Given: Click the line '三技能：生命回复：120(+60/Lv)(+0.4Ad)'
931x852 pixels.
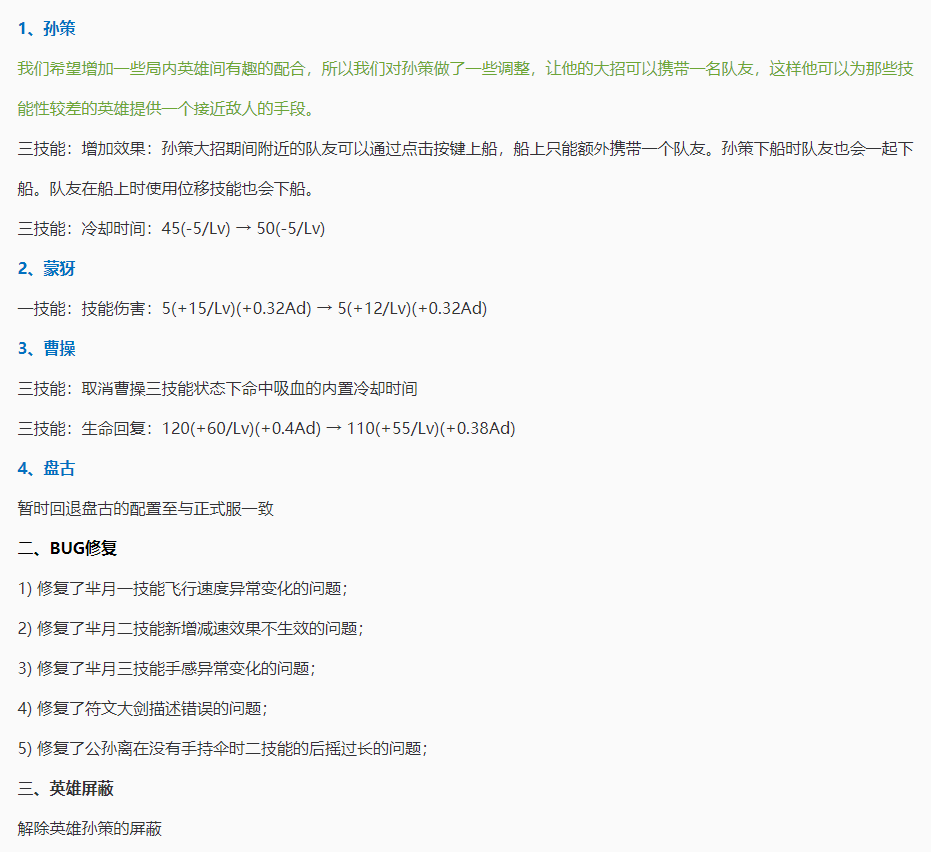Looking at the screenshot, I should pos(267,429).
